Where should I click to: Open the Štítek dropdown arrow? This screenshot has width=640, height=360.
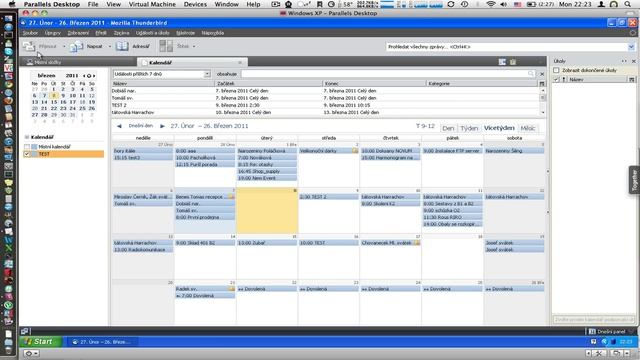point(194,47)
